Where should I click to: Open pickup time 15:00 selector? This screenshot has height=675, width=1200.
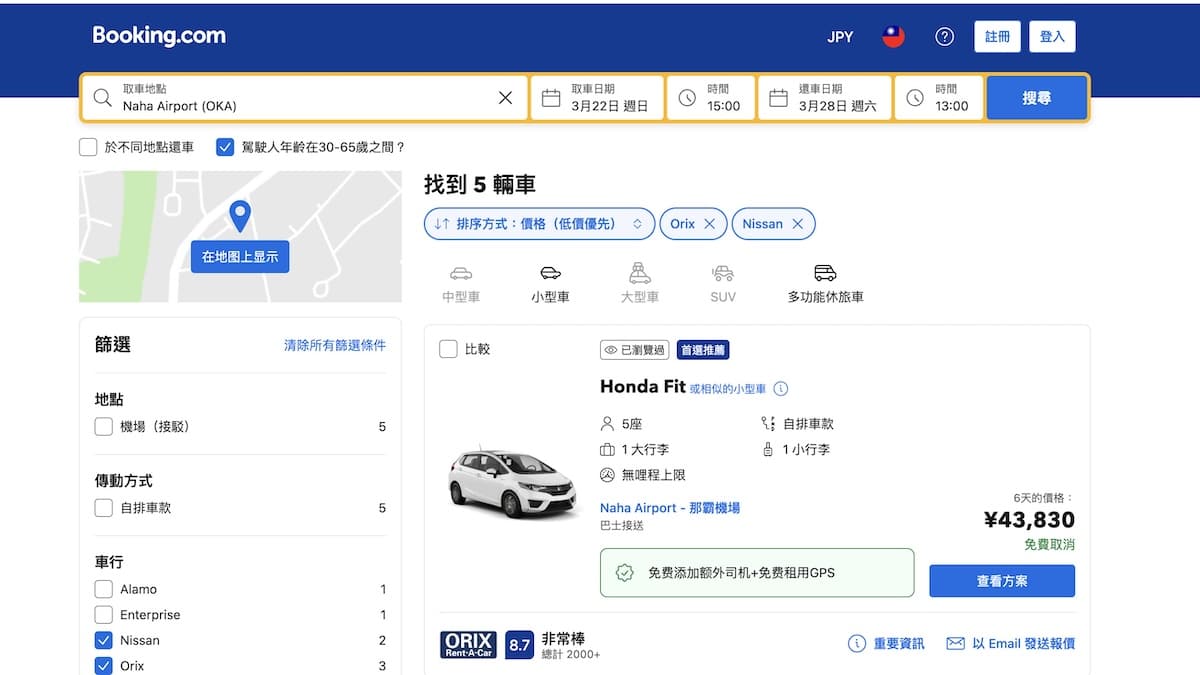point(711,98)
